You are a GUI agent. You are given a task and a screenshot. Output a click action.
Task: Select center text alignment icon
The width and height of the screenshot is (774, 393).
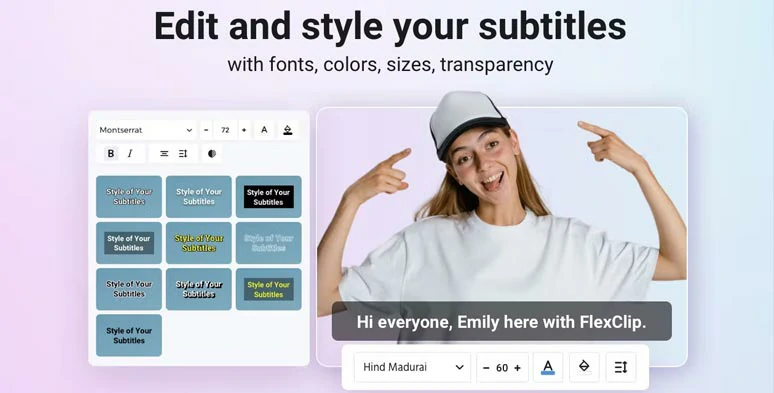[x=164, y=154]
